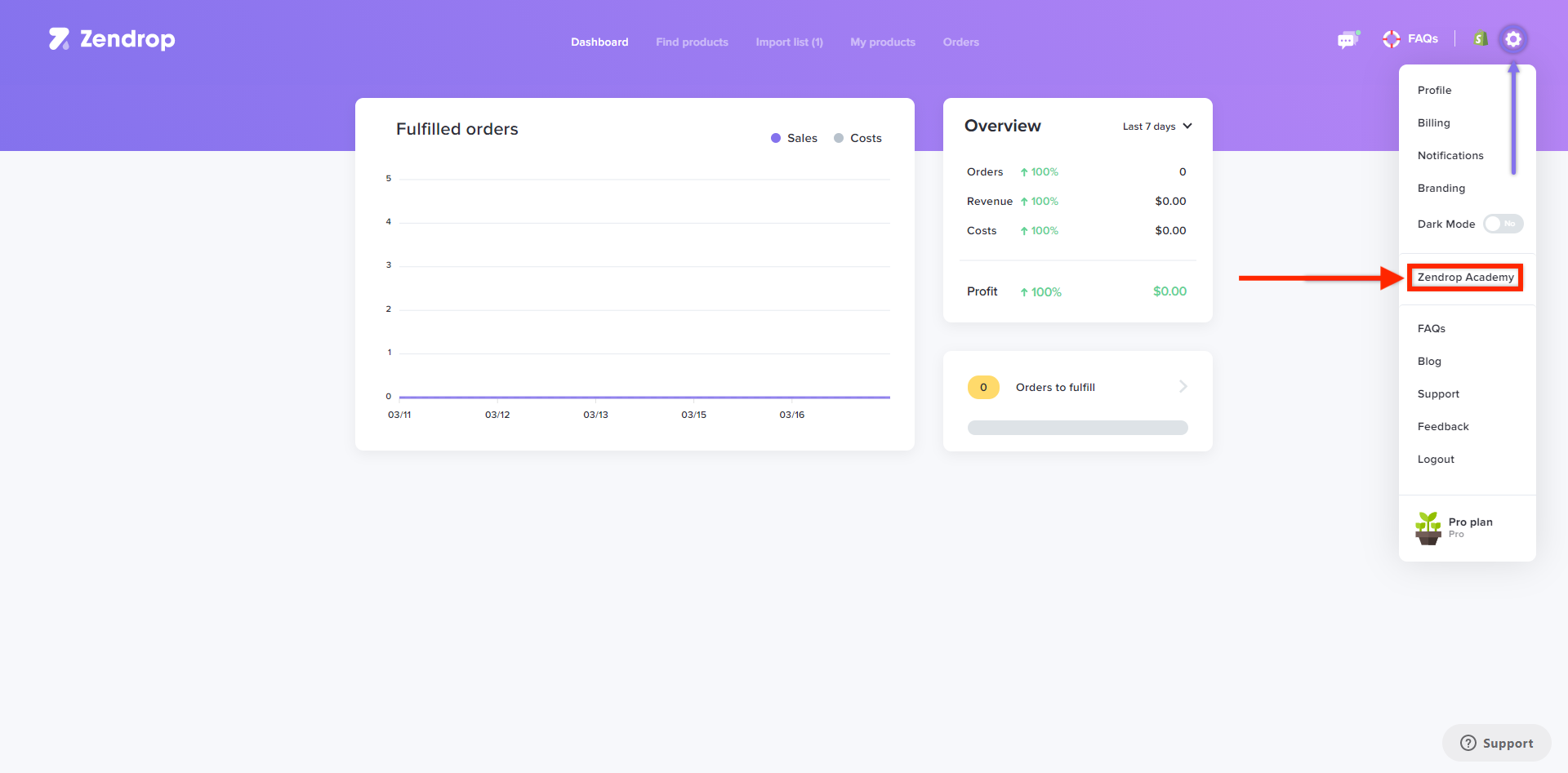Select FAQs in the dropdown menu
1568x773 pixels.
click(1431, 328)
